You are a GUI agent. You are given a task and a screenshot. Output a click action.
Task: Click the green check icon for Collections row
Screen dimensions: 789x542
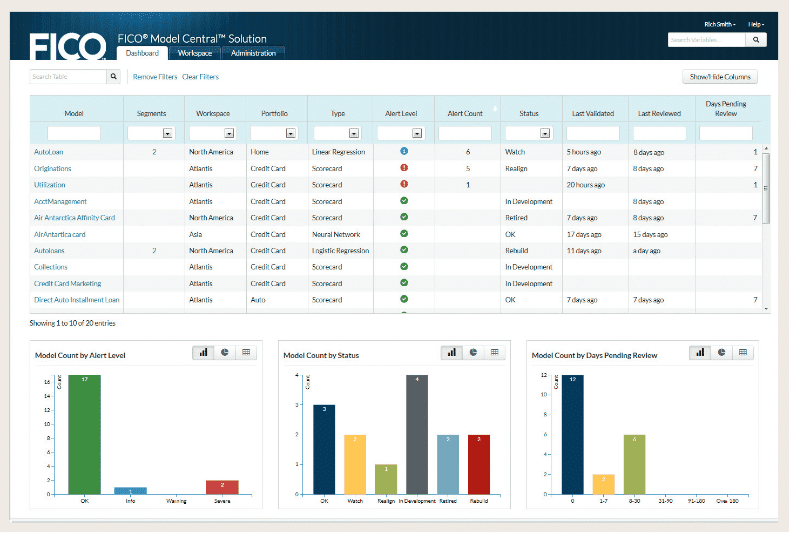(404, 266)
